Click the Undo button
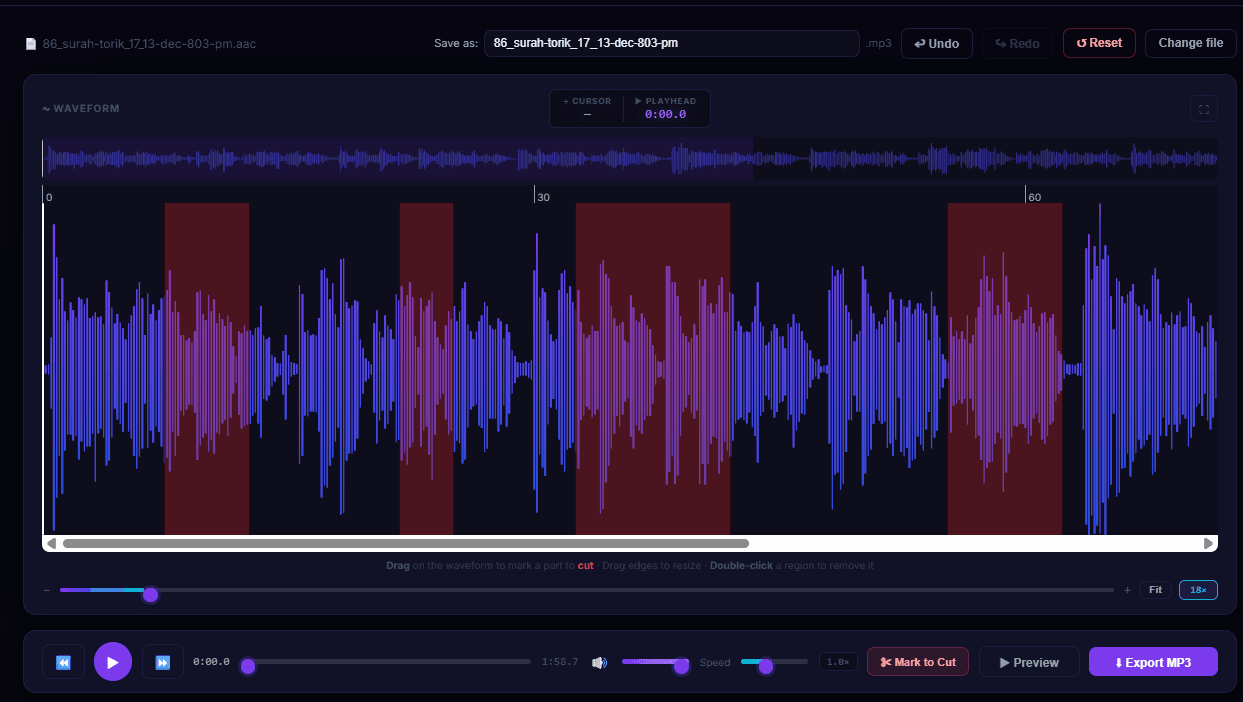This screenshot has width=1243, height=702. pyautogui.click(x=937, y=43)
